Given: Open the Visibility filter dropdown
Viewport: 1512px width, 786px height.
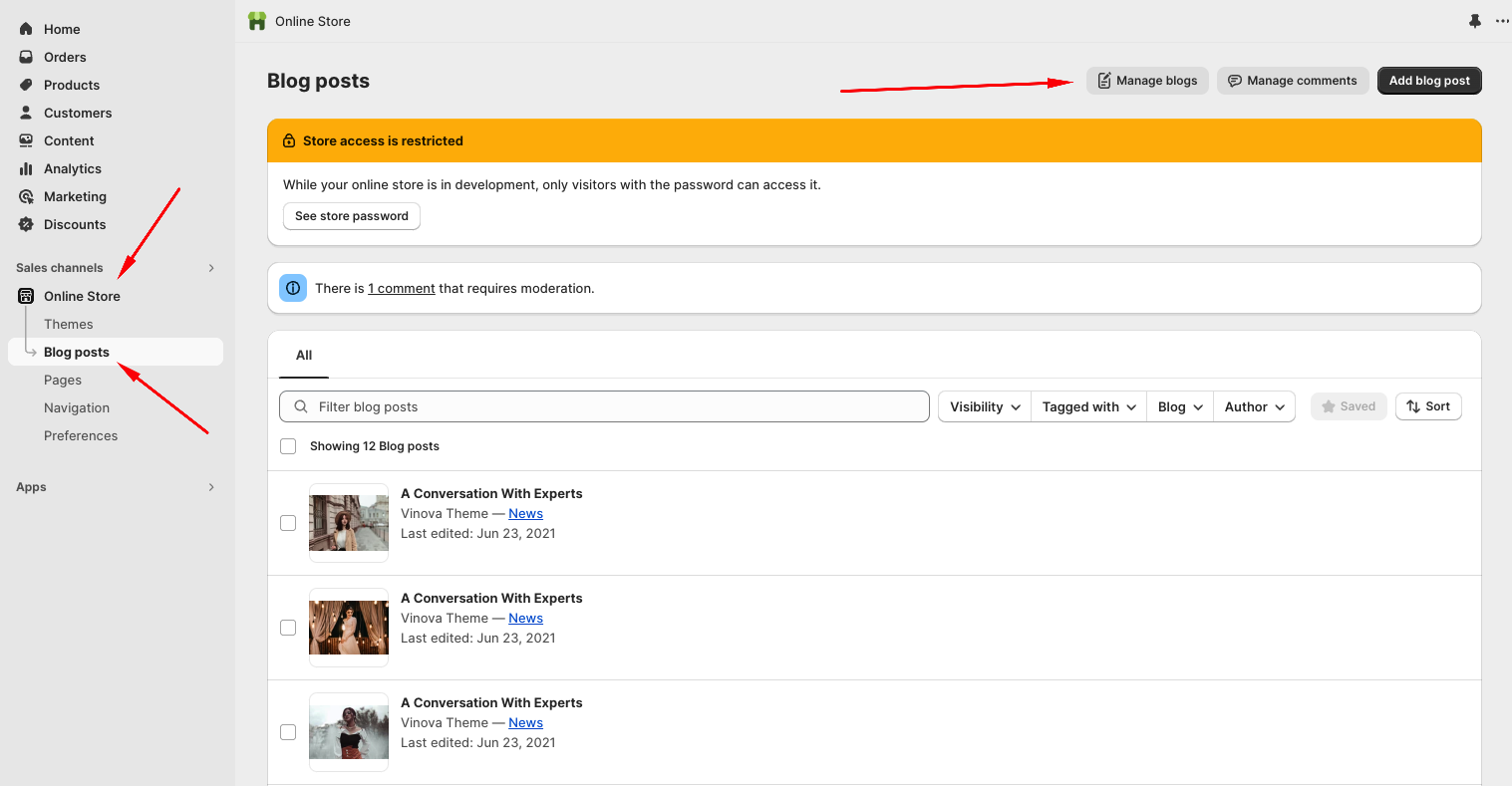Looking at the screenshot, I should [x=983, y=406].
